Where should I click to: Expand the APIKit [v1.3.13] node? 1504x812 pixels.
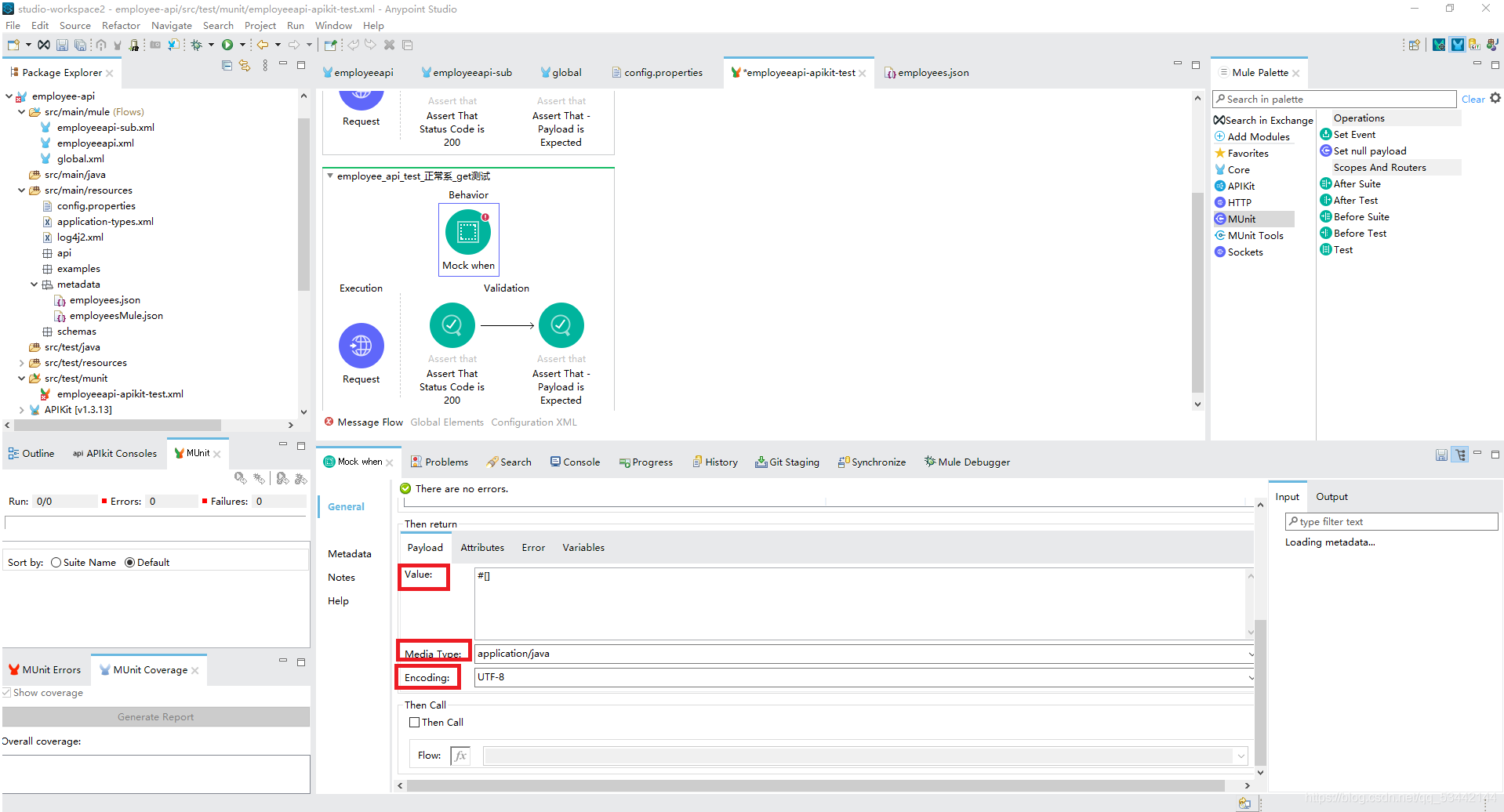tap(22, 410)
